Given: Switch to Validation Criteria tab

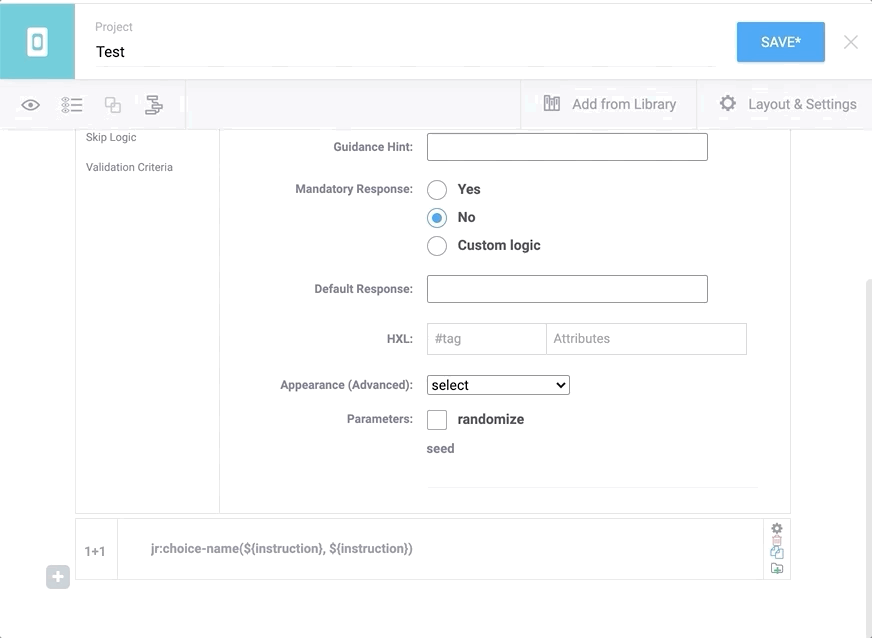Looking at the screenshot, I should [x=129, y=167].
